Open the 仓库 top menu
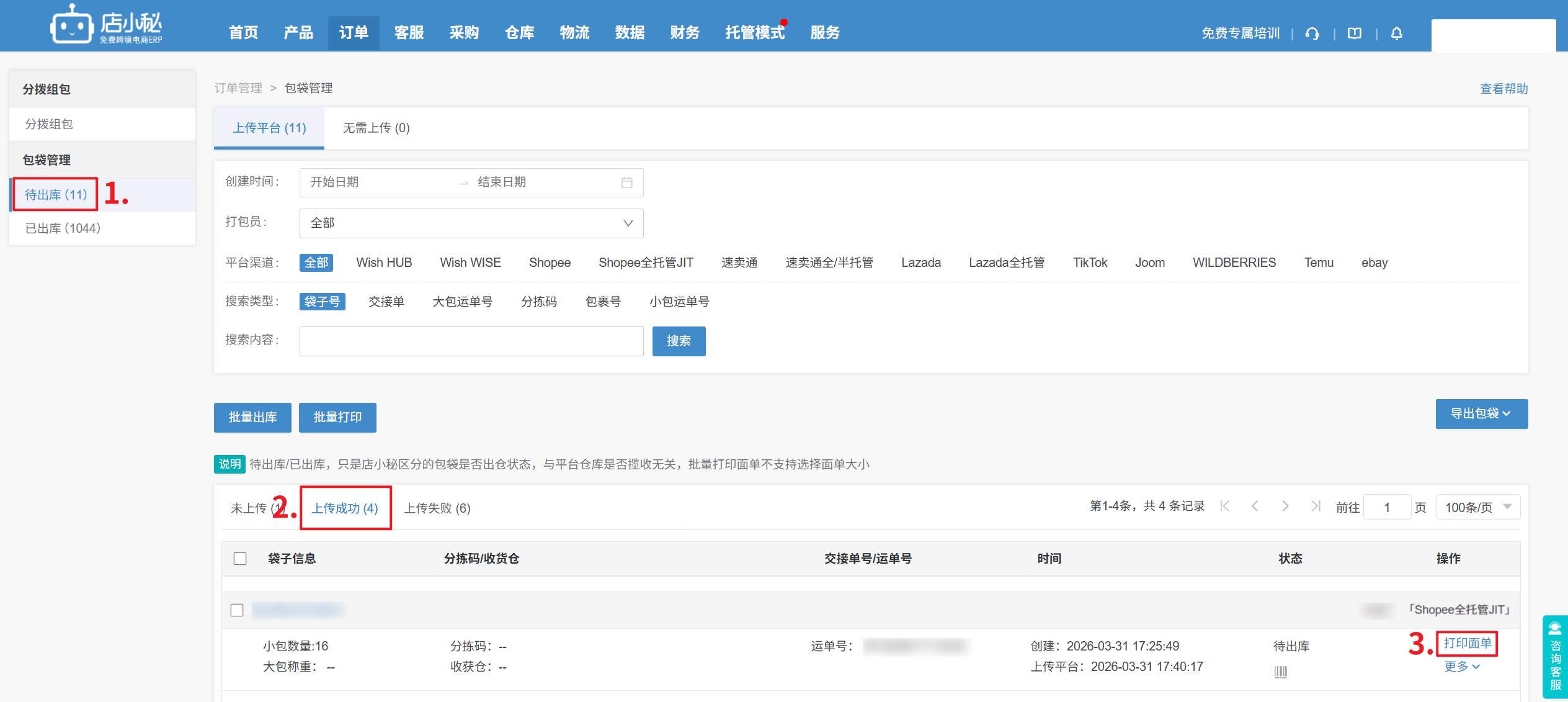Screen dimensions: 1568x702 [x=519, y=33]
